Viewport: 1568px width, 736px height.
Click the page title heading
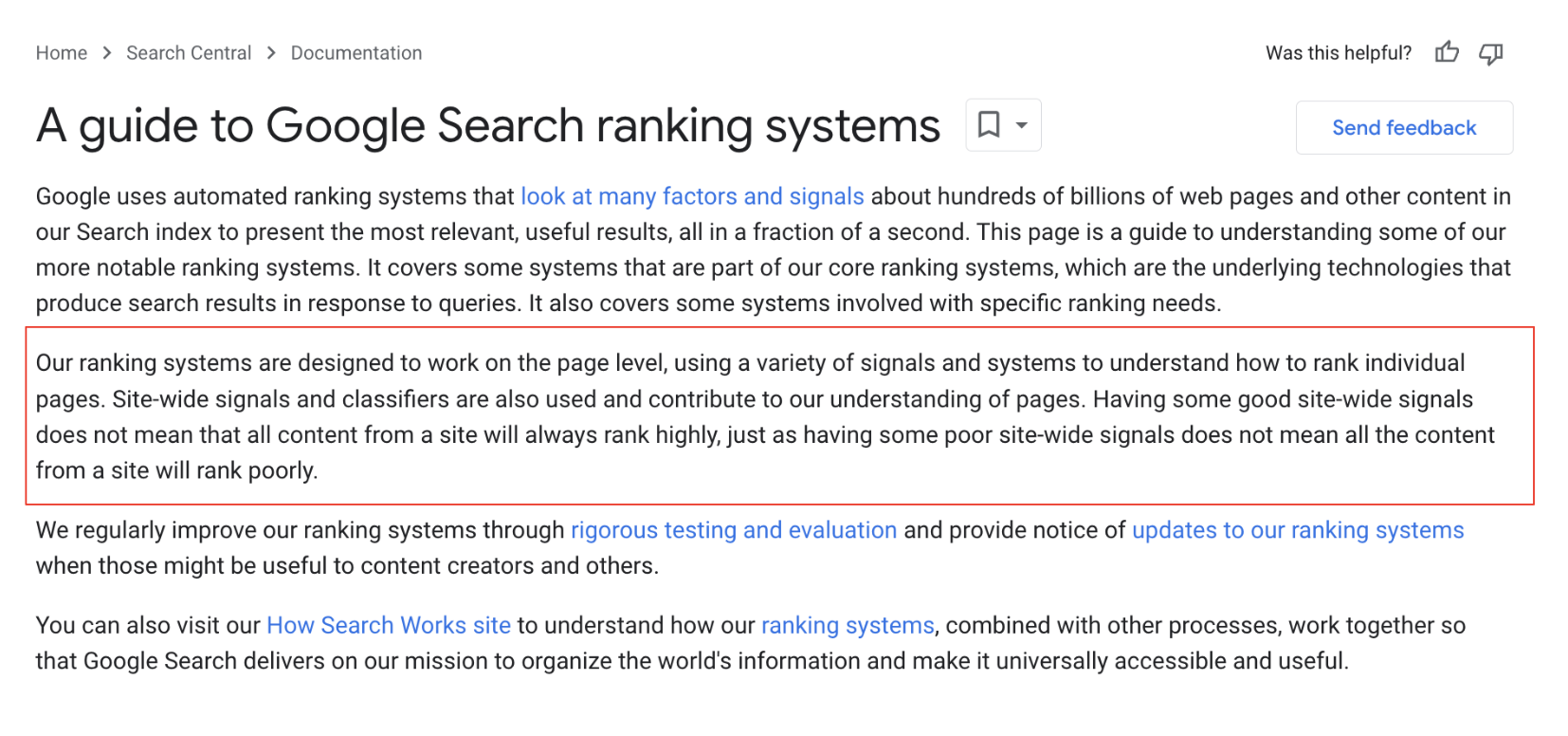(x=487, y=124)
